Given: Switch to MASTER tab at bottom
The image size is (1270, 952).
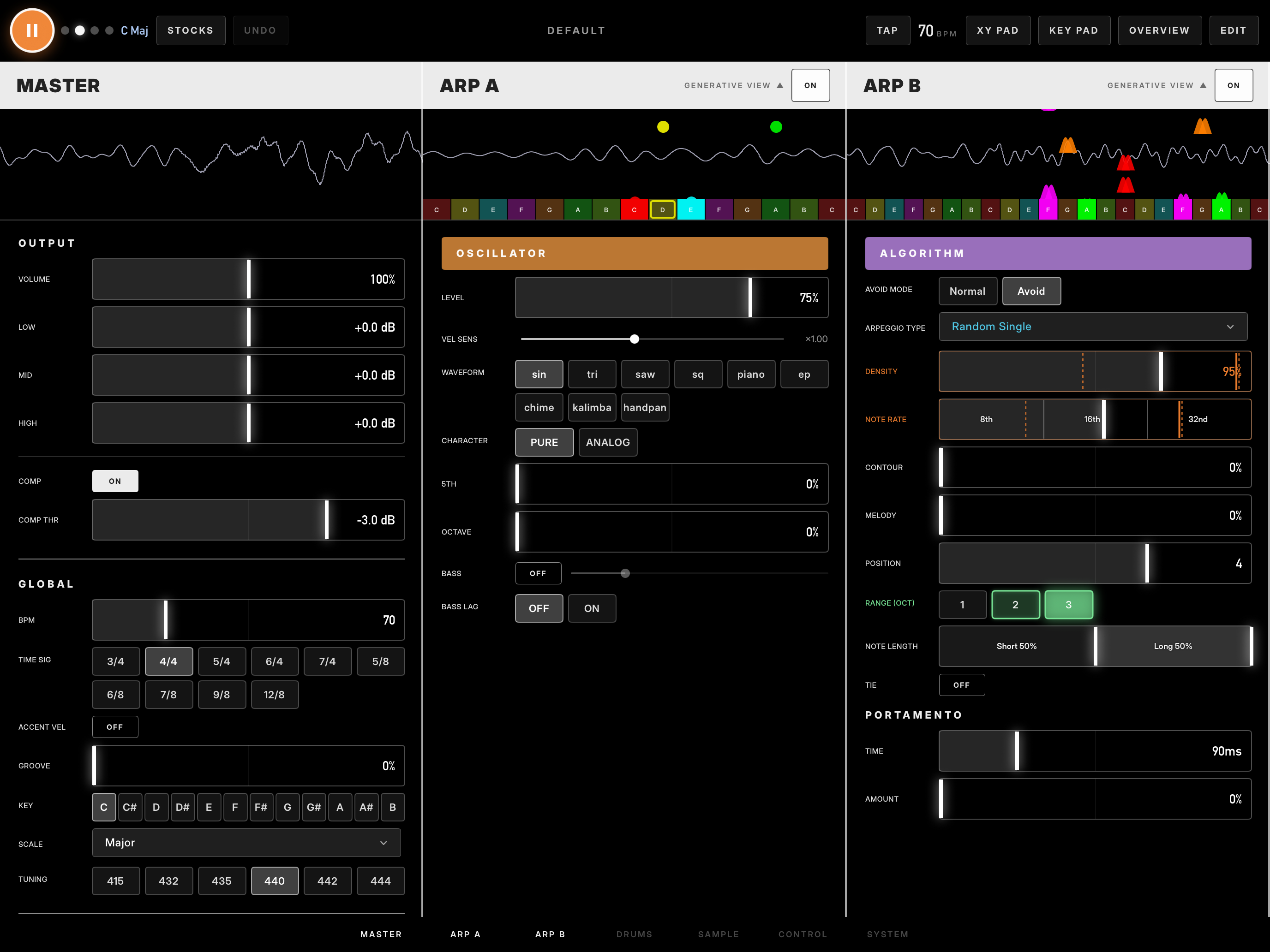Looking at the screenshot, I should (x=381, y=934).
